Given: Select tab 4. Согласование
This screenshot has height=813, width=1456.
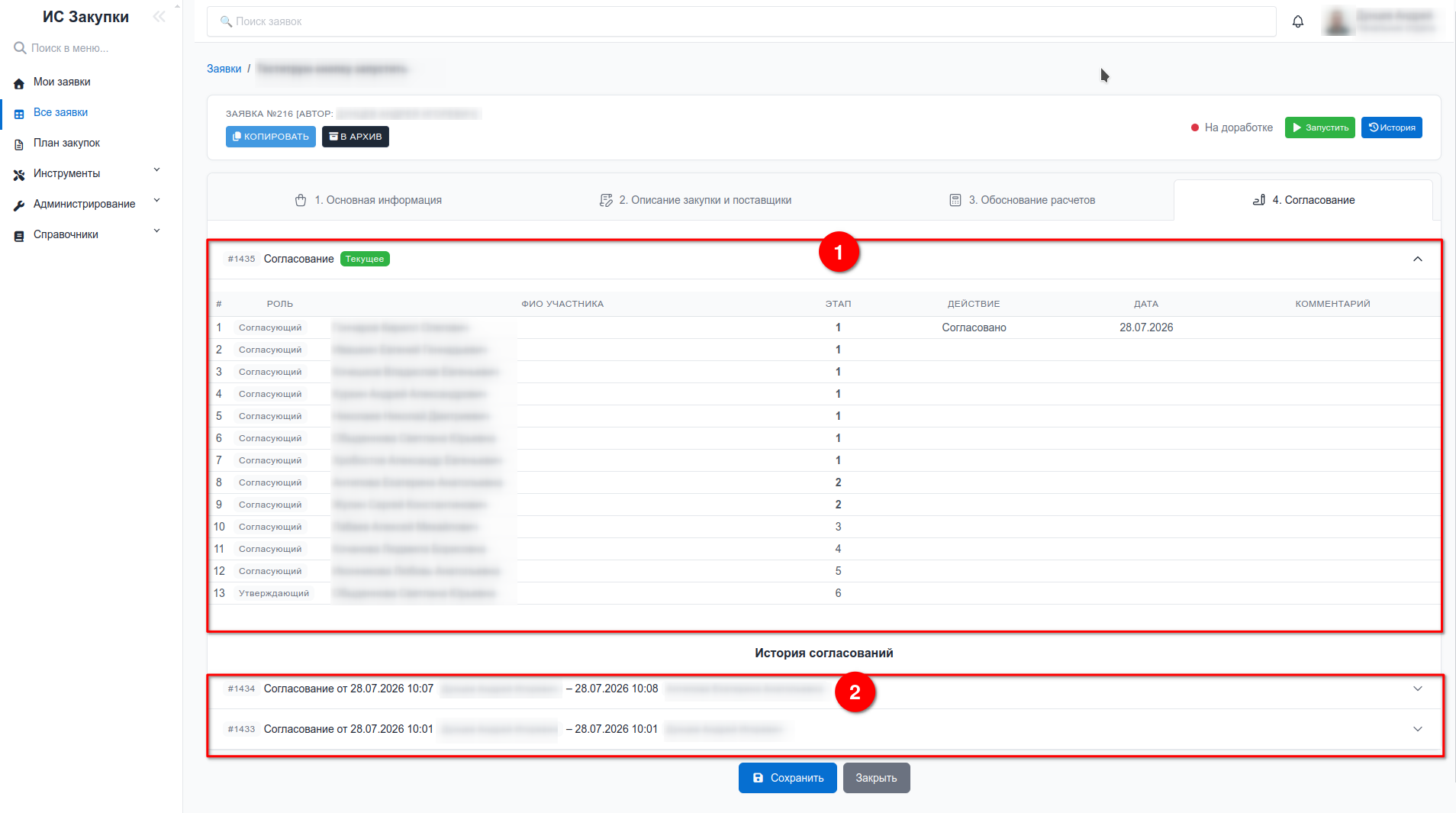Looking at the screenshot, I should click(x=1303, y=200).
